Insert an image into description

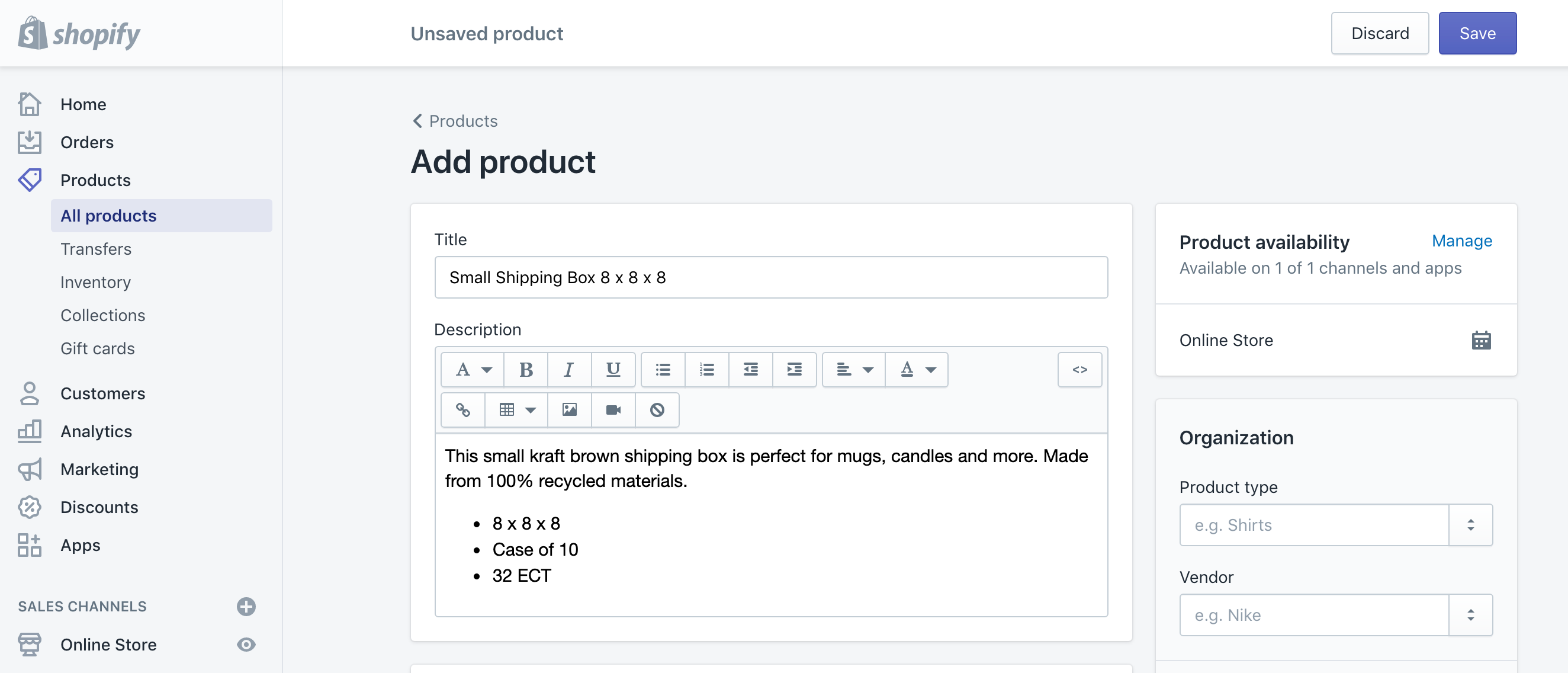(x=570, y=408)
